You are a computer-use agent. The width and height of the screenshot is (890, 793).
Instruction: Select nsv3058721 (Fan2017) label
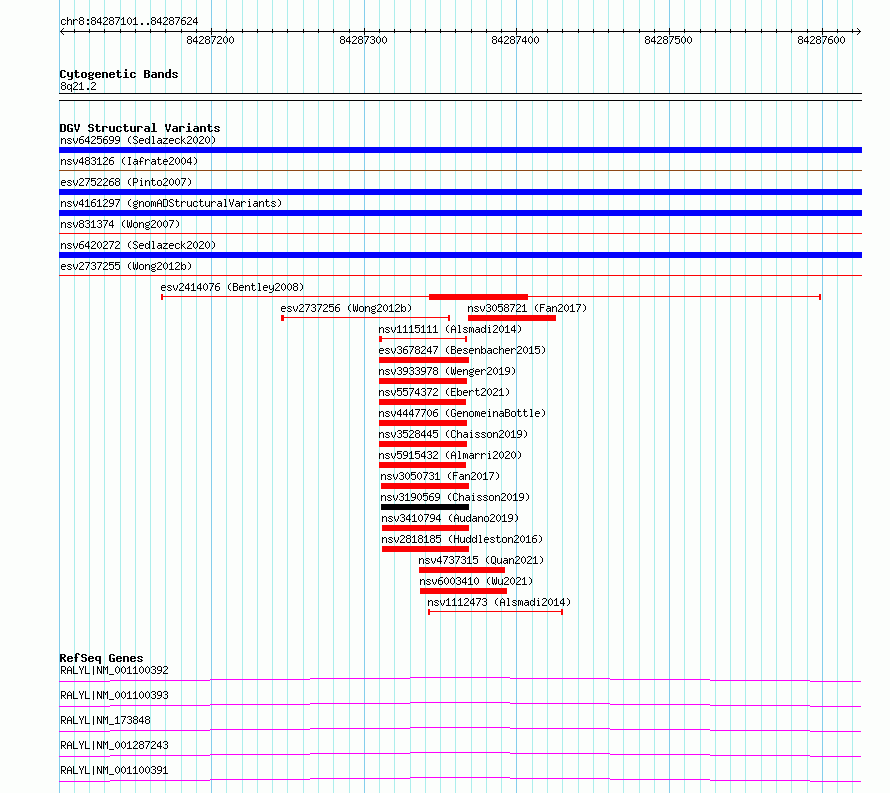(x=527, y=308)
